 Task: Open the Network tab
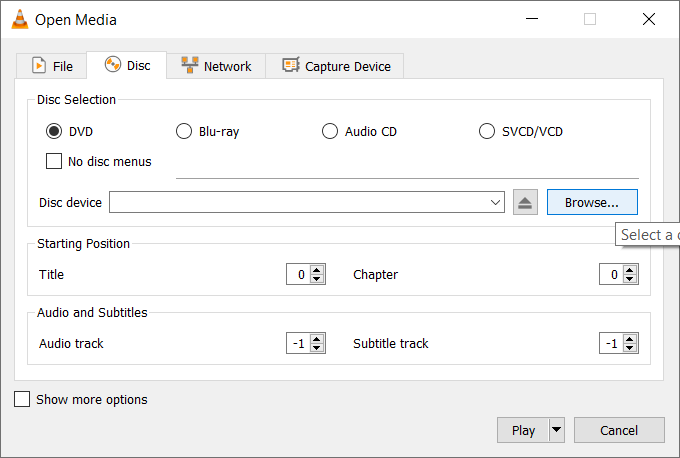216,66
